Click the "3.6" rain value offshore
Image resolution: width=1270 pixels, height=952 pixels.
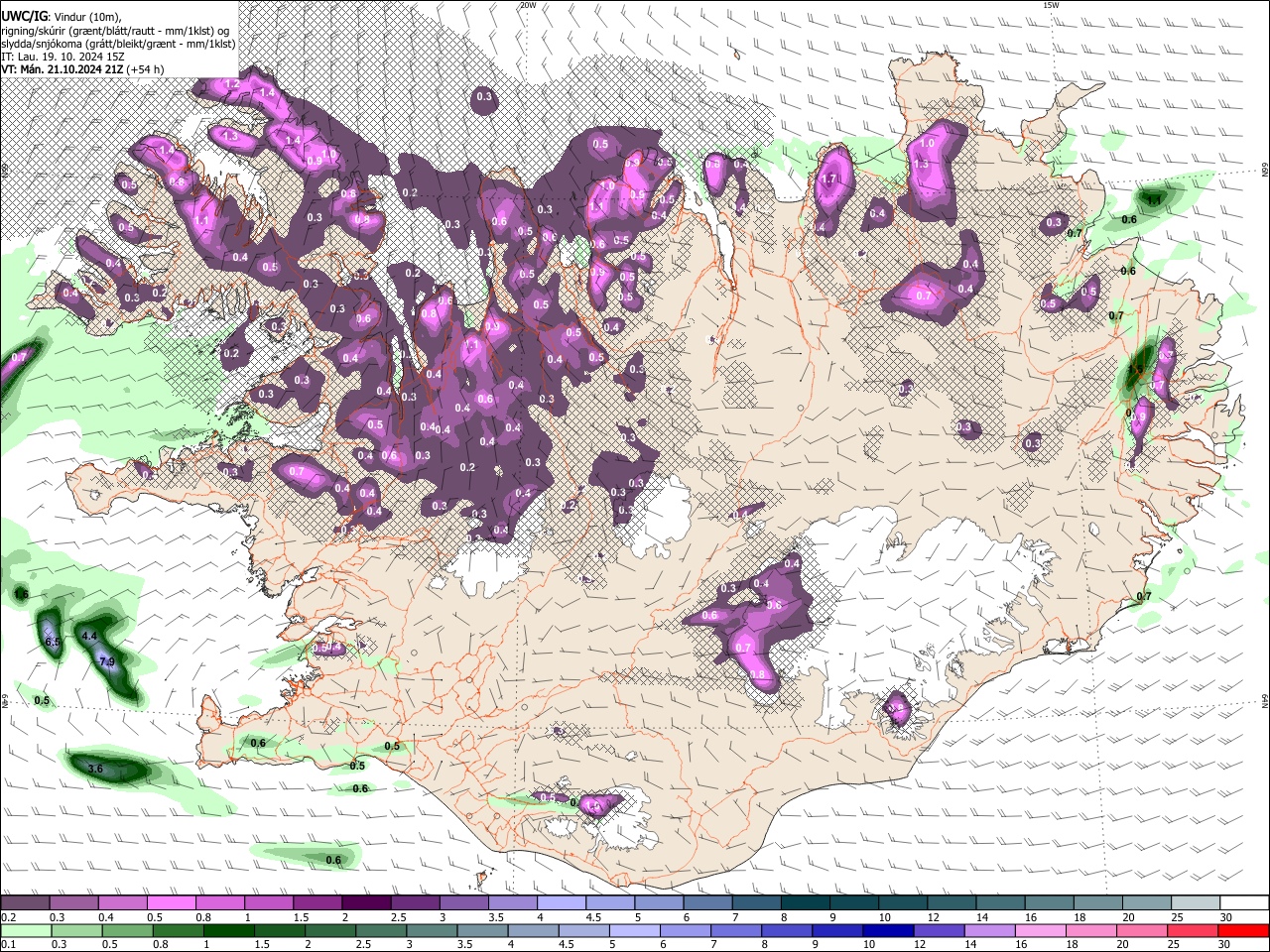pos(95,769)
